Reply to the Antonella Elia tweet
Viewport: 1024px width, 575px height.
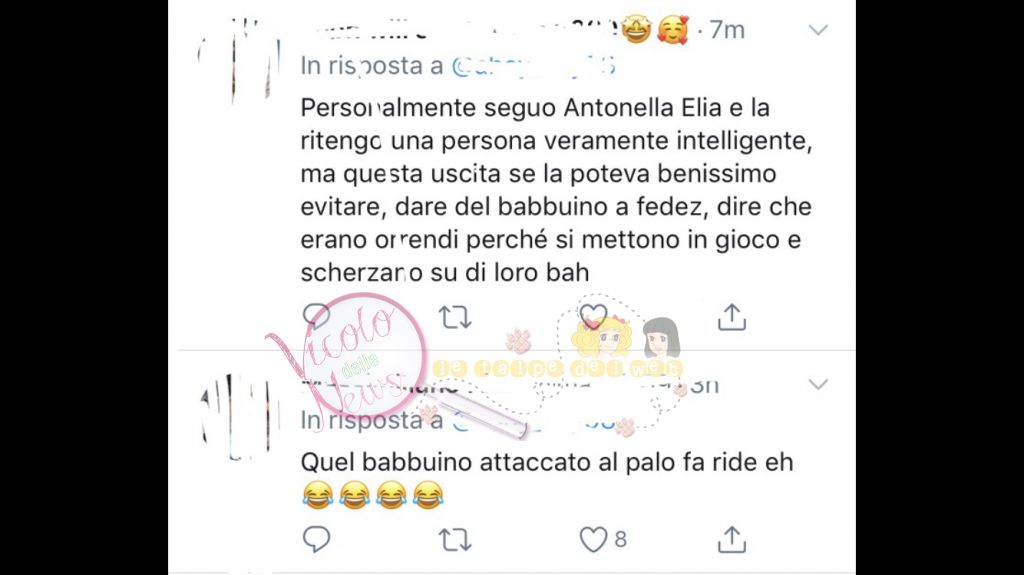317,316
